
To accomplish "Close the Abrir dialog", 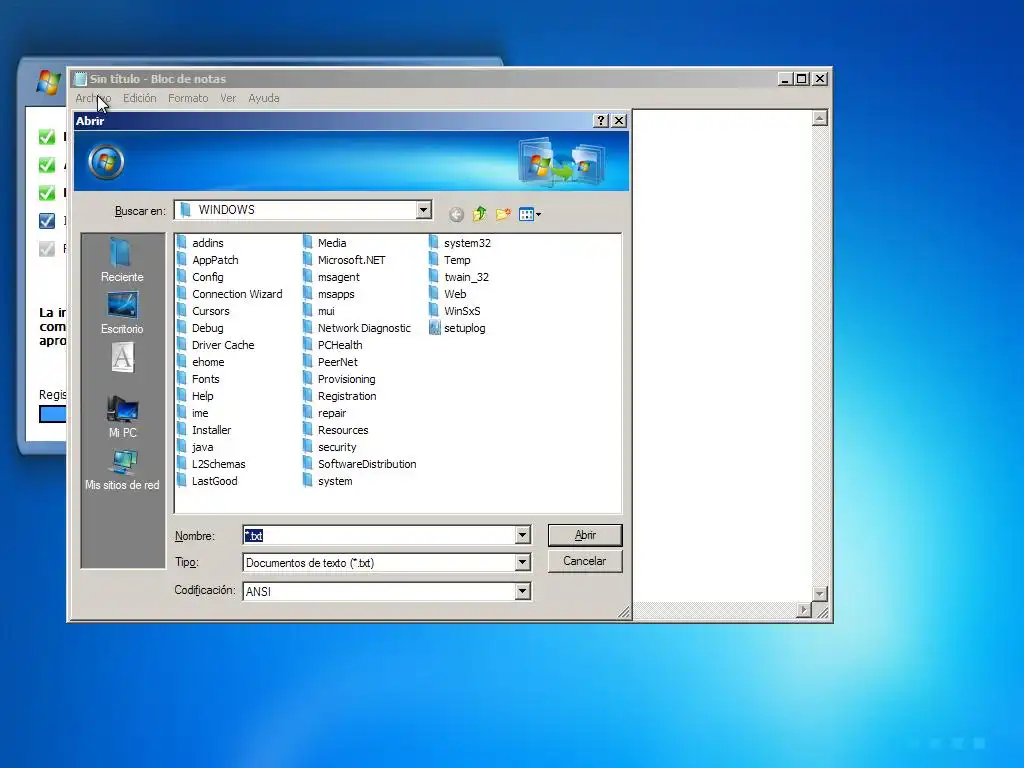I will click(x=619, y=121).
